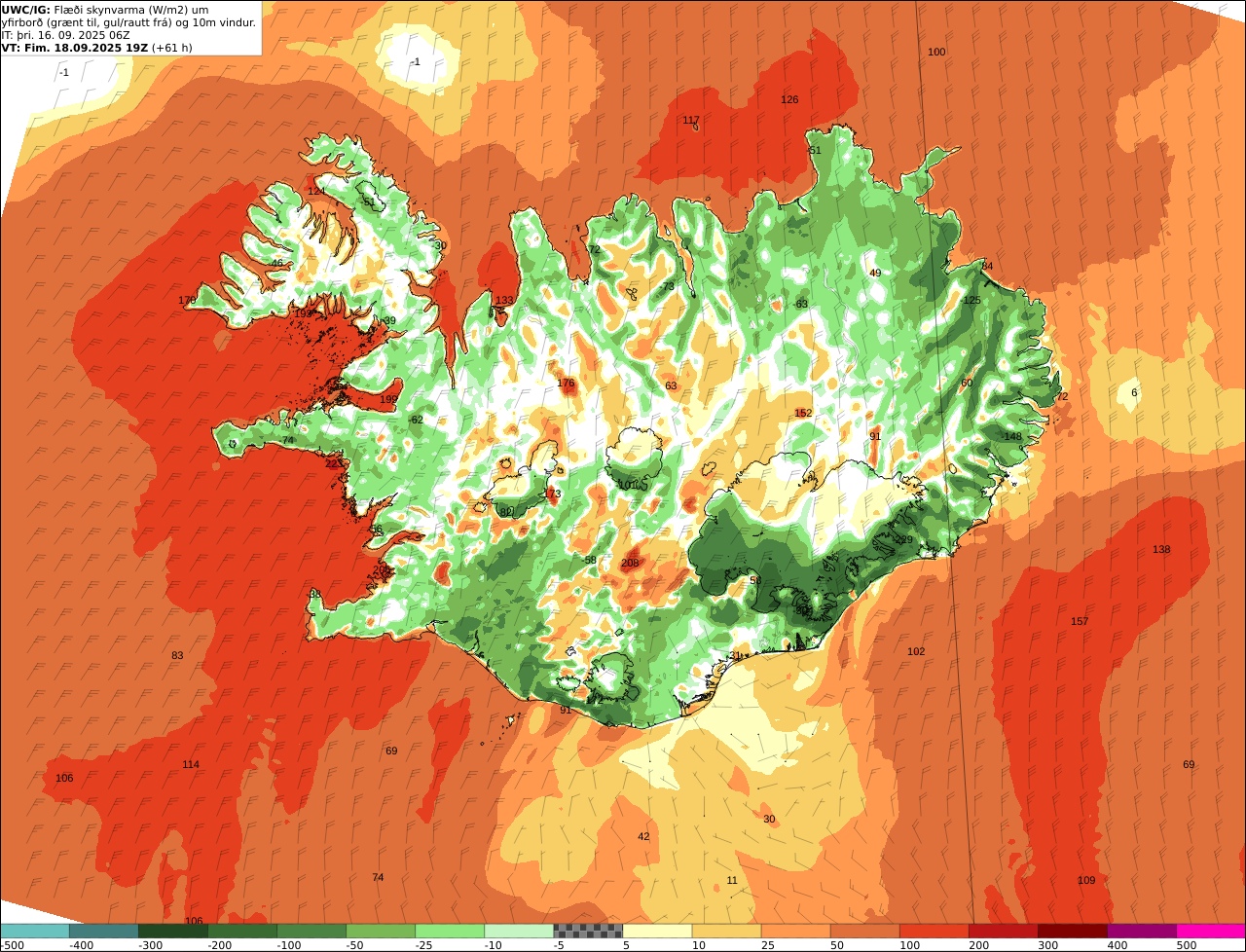The image size is (1246, 952).
Task: Pick the pale green swatch from -10 to -5
Action: [x=519, y=931]
